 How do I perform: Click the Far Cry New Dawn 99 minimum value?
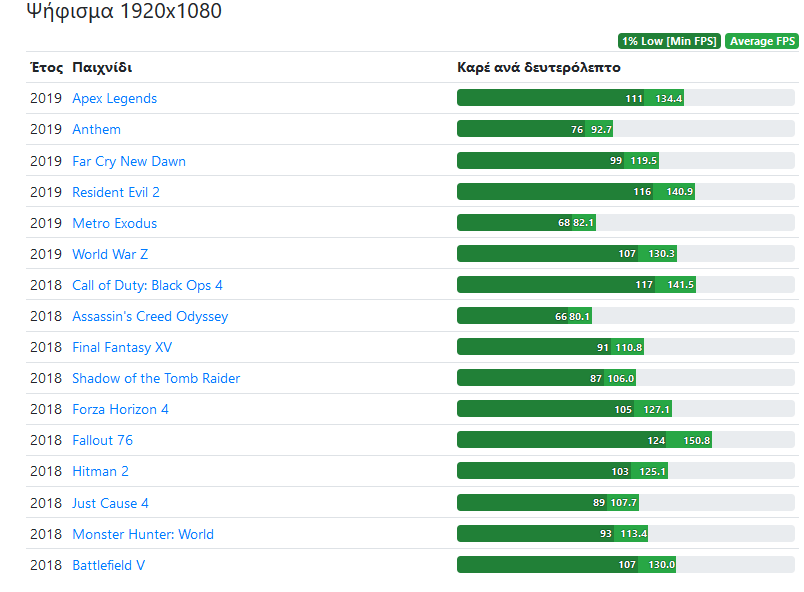click(x=616, y=160)
